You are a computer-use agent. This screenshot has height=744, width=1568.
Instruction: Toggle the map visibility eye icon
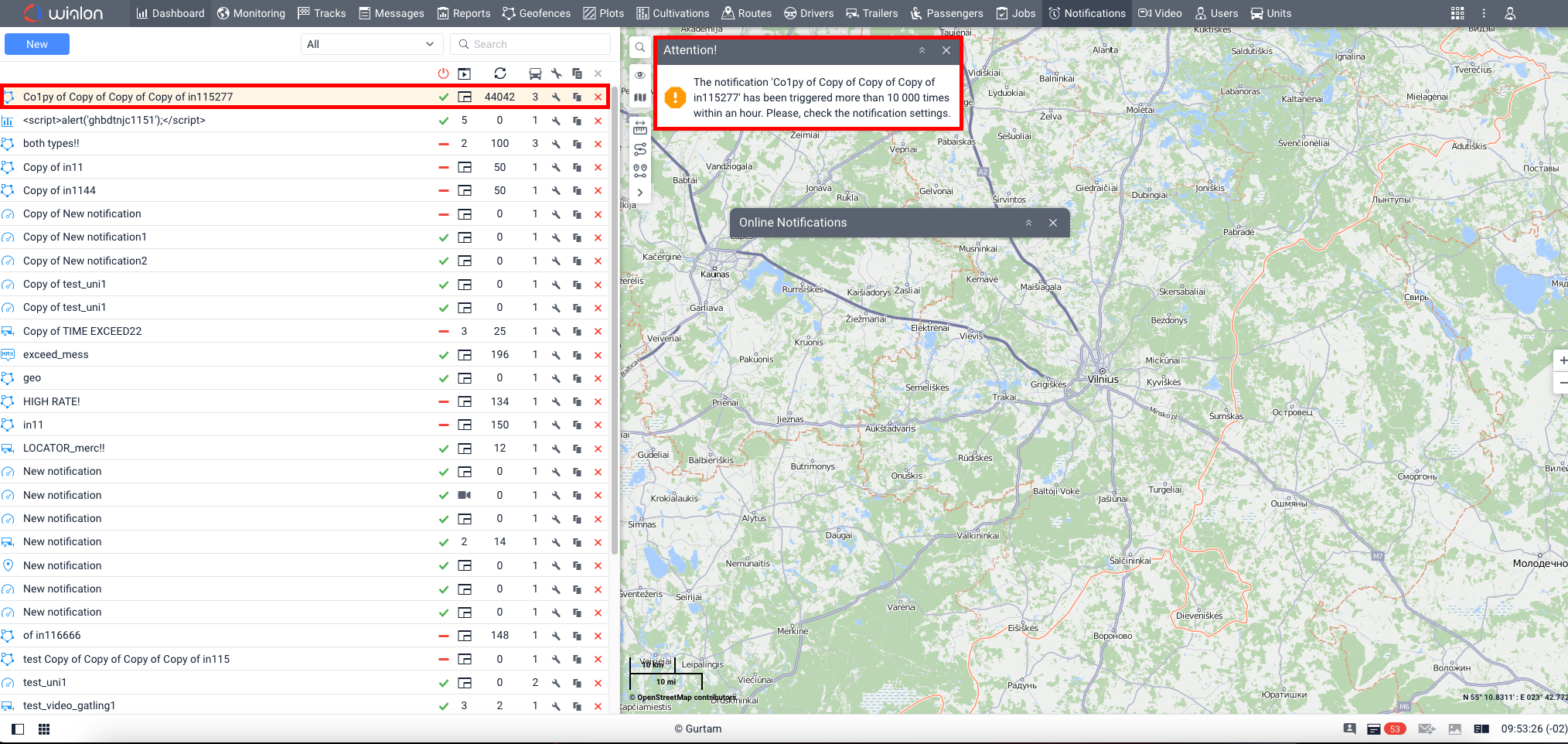click(x=640, y=75)
